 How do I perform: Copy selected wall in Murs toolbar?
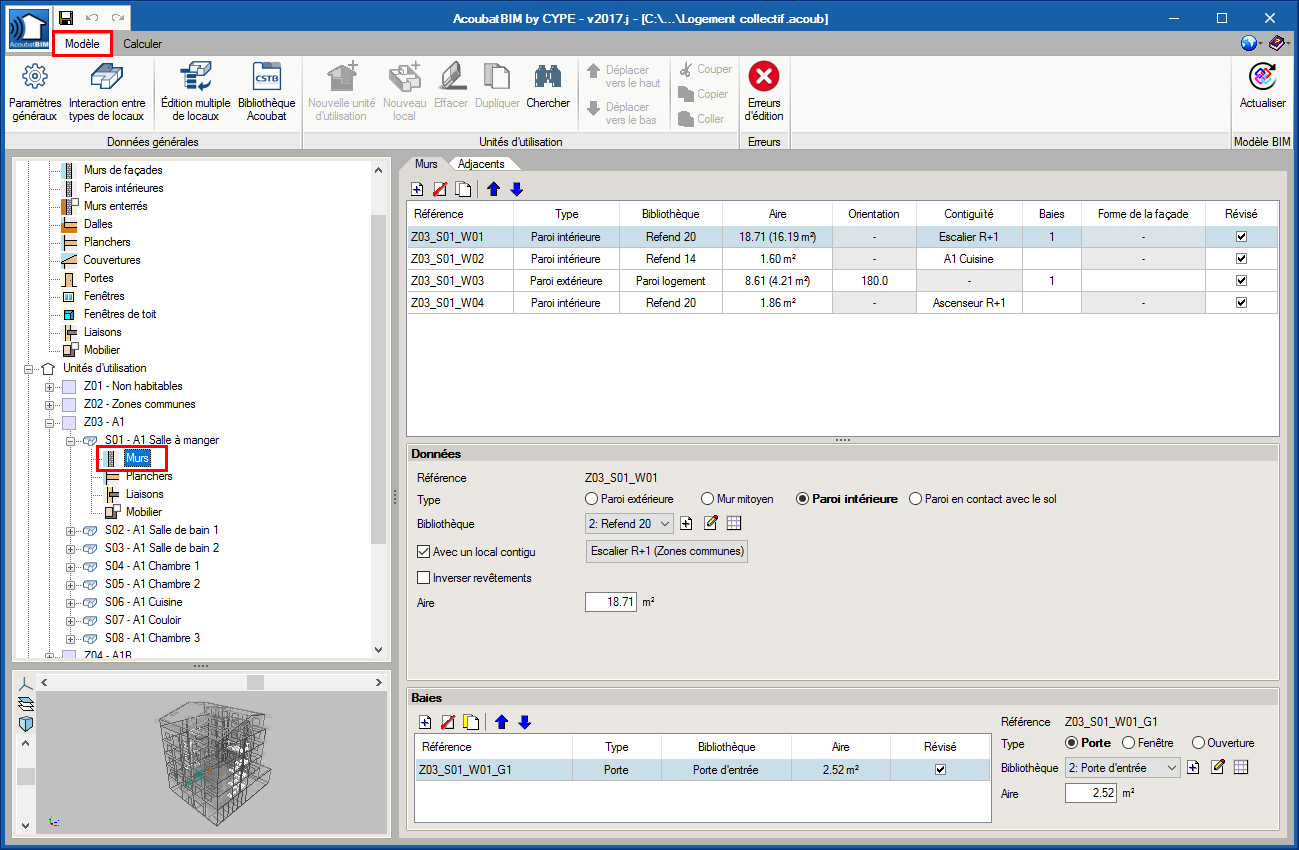pyautogui.click(x=463, y=189)
